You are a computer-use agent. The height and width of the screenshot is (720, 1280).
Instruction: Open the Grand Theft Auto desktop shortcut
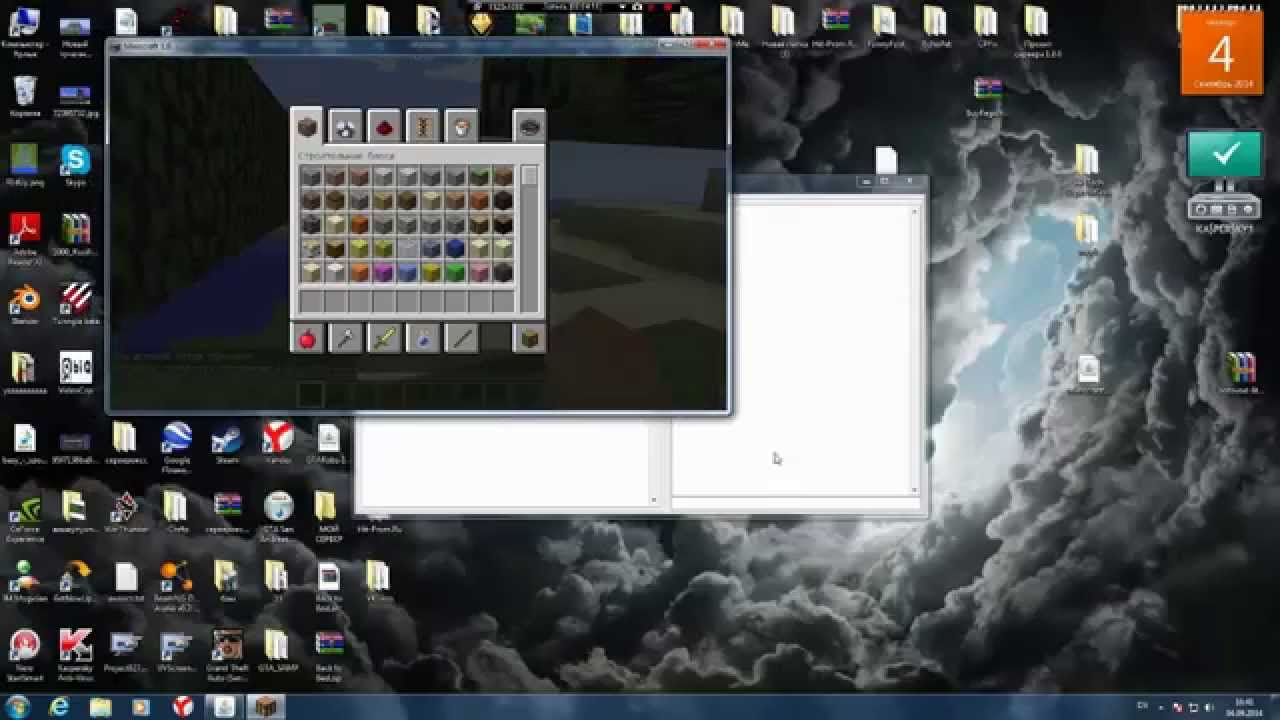228,656
